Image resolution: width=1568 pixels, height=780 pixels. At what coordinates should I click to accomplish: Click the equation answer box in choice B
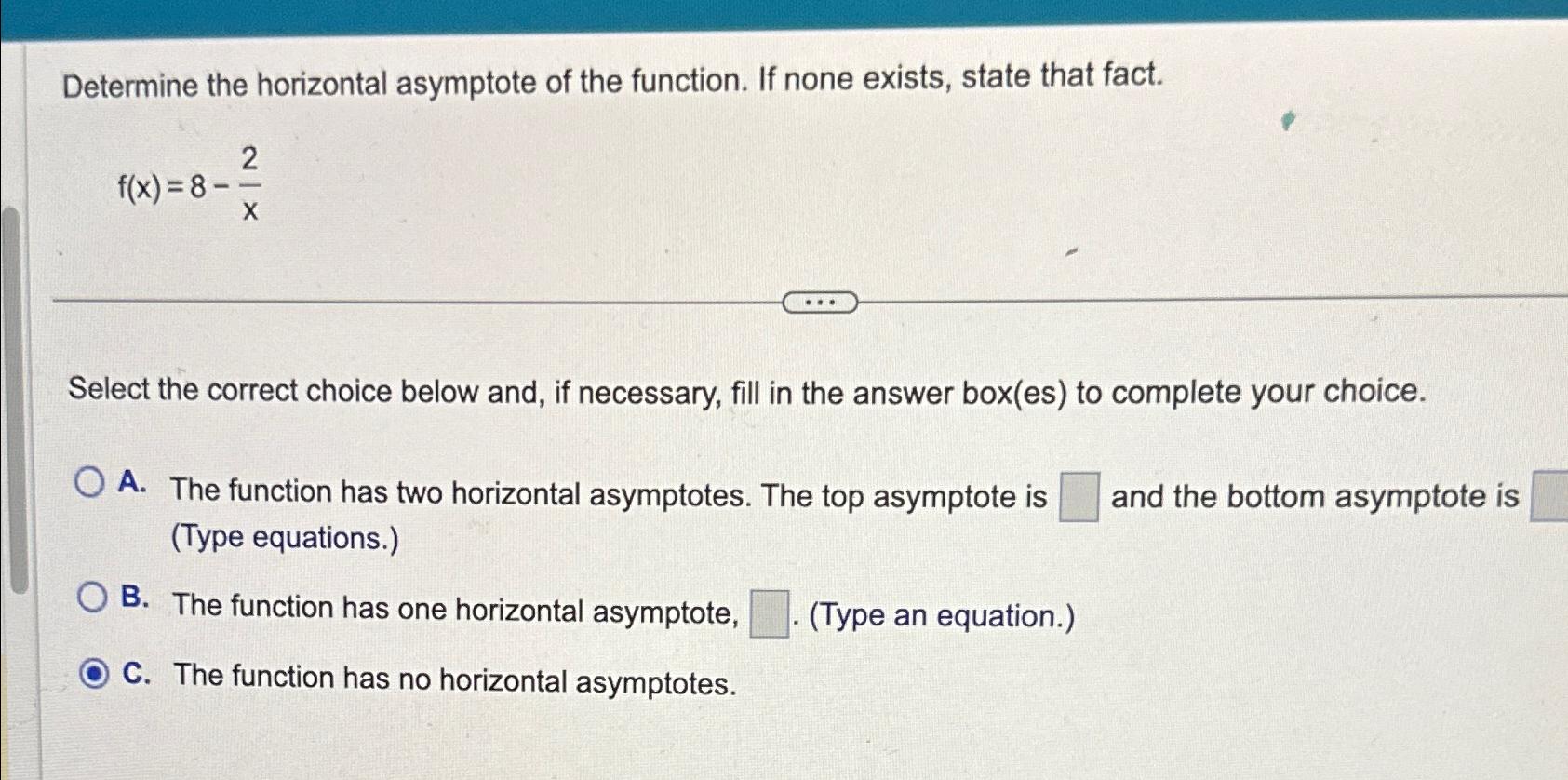point(770,612)
